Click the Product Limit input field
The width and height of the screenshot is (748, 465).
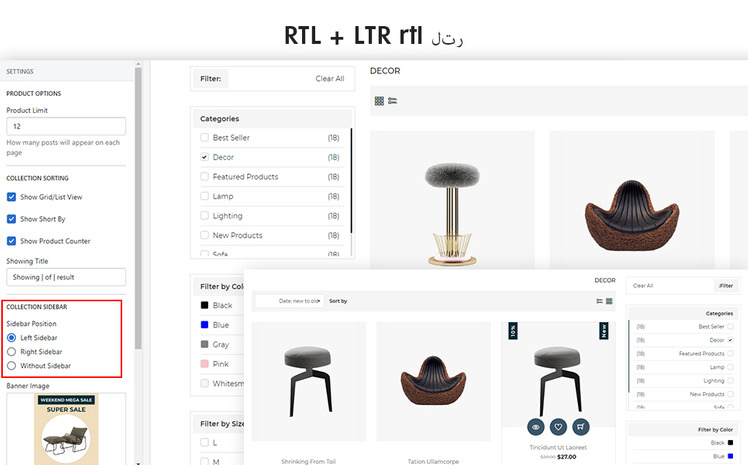click(x=66, y=126)
